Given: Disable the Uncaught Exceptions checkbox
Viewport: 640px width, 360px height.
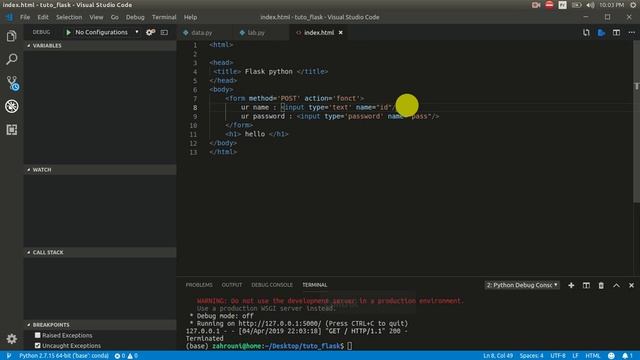Looking at the screenshot, I should coord(38,345).
